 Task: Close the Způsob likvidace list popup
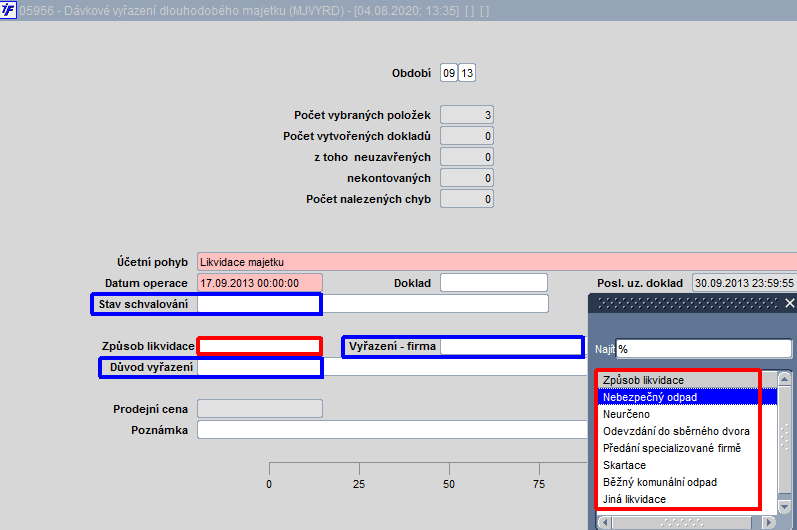pos(789,303)
